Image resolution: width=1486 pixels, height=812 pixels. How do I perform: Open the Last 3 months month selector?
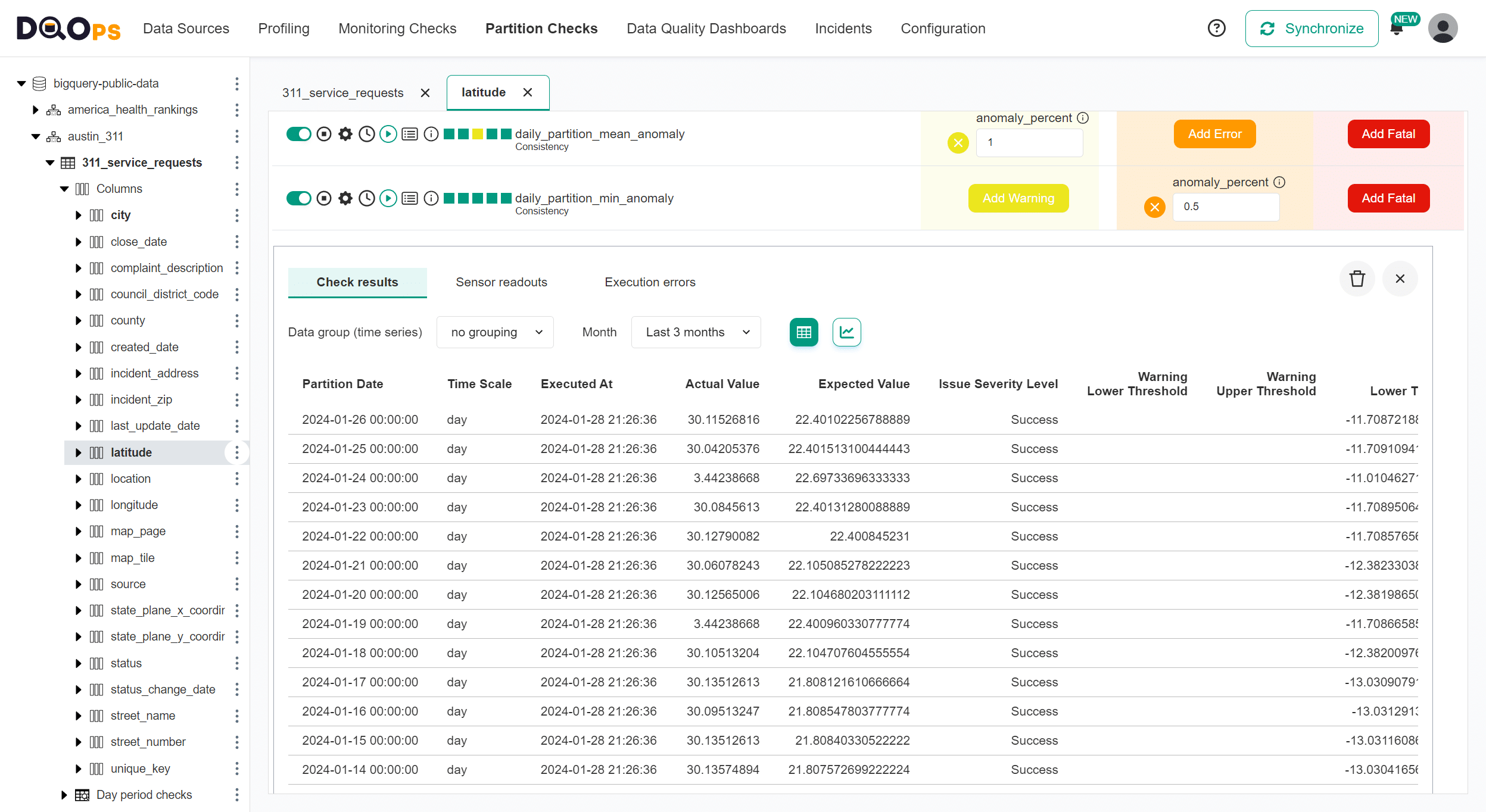[696, 332]
